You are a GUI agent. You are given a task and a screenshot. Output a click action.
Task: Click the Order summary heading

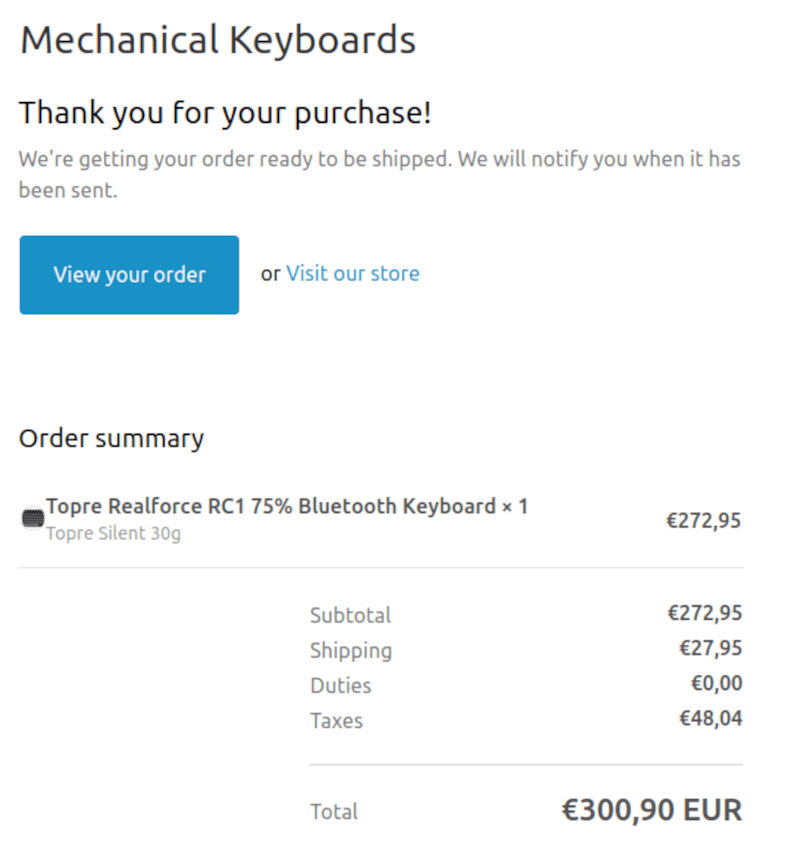(x=111, y=438)
